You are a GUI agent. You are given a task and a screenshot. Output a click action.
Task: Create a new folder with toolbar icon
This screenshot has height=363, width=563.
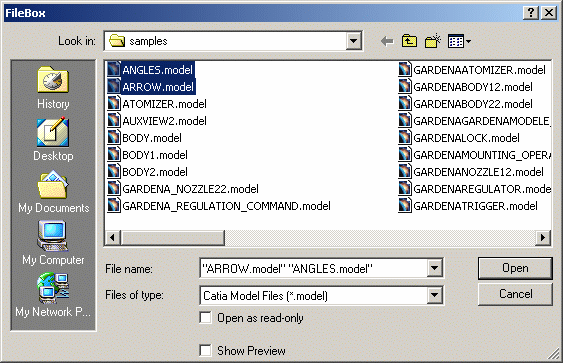pyautogui.click(x=433, y=41)
